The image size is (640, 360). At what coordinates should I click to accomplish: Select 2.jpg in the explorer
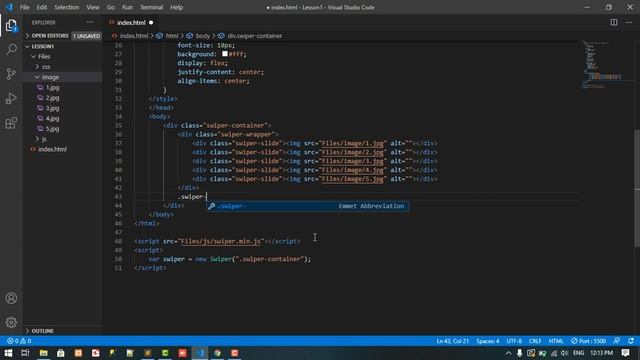(x=52, y=98)
